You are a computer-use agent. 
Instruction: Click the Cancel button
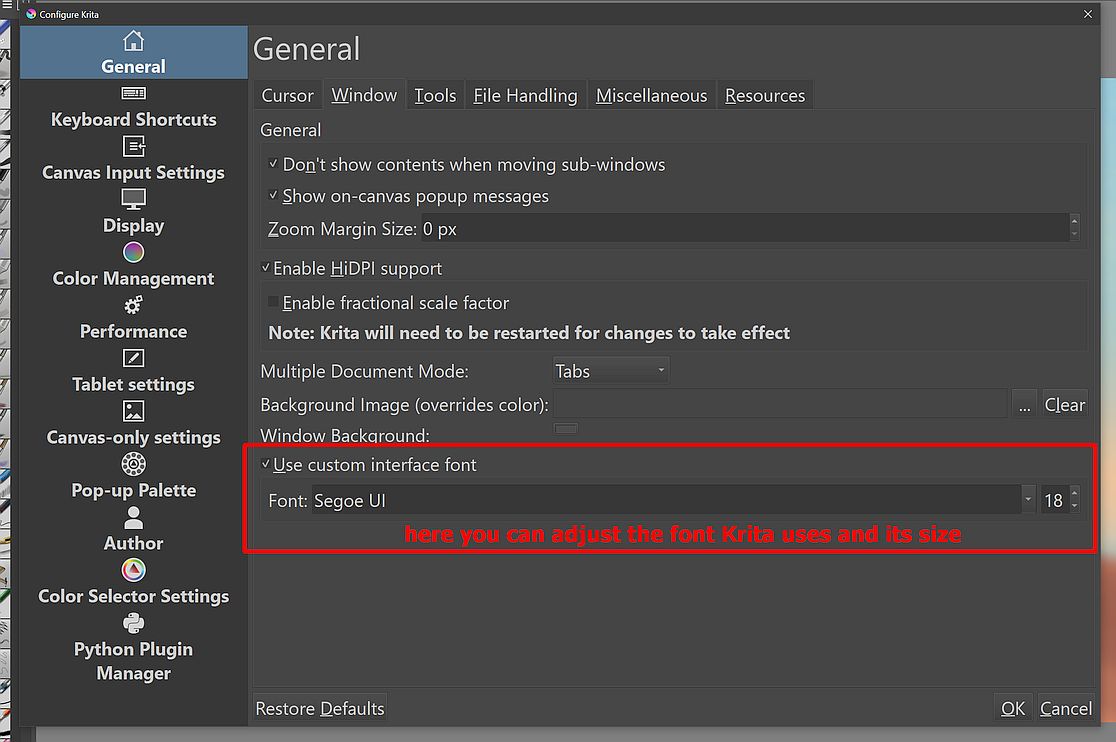1065,708
